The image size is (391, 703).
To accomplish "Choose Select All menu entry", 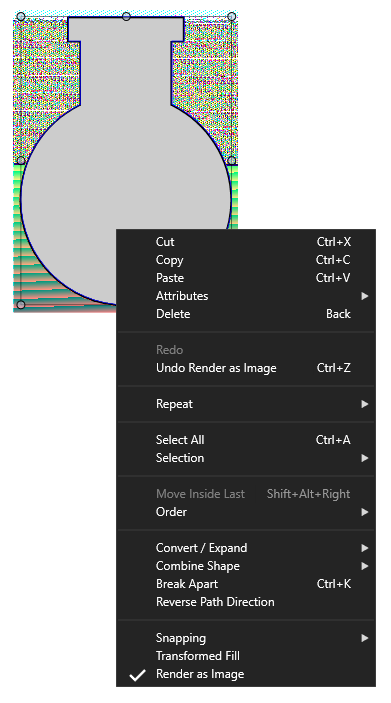I will point(246,440).
